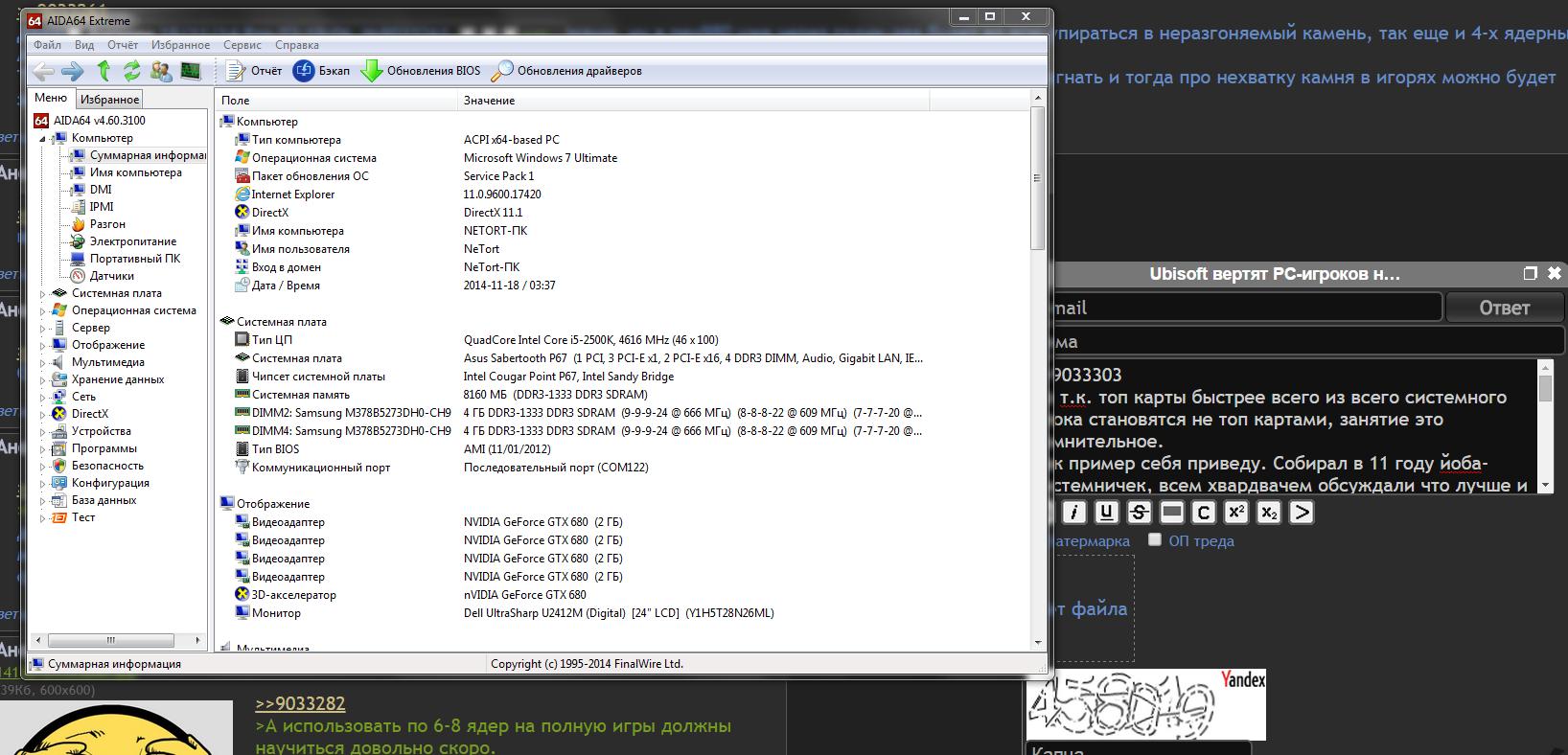1568x755 pixels.
Task: Open the Справка menu
Action: 297,45
